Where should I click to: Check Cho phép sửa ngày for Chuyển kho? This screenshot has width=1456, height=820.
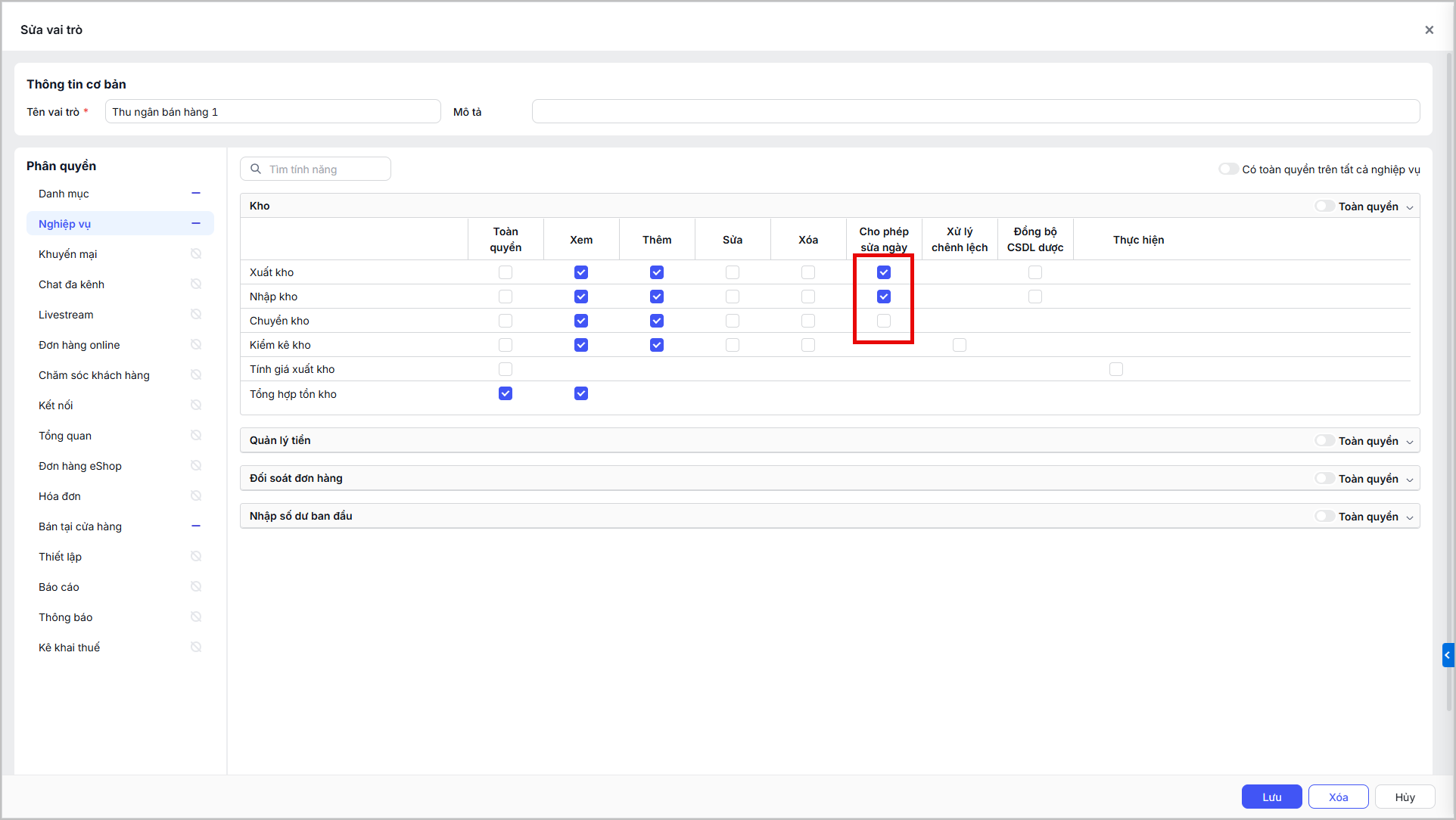coord(884,321)
